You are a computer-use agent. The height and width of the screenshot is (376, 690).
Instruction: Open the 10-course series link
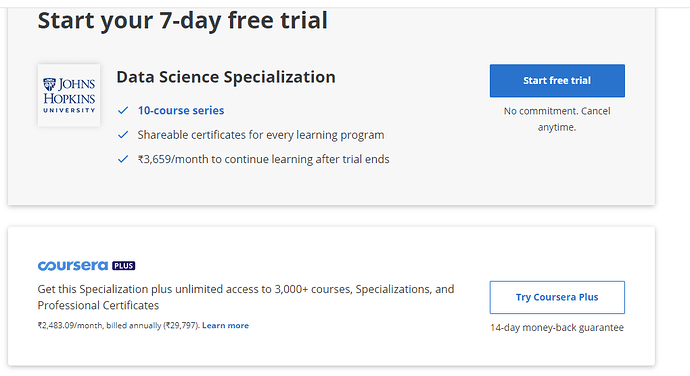click(181, 110)
